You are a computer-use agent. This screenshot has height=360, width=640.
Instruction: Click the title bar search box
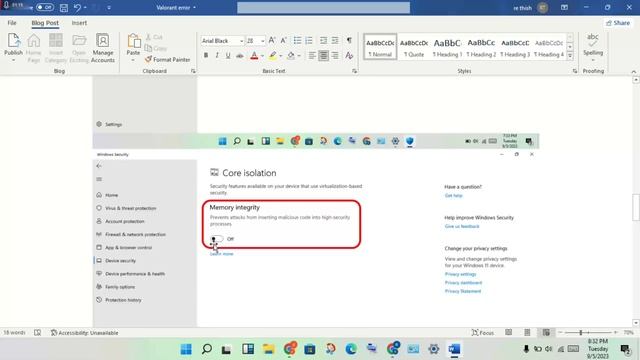[323, 8]
